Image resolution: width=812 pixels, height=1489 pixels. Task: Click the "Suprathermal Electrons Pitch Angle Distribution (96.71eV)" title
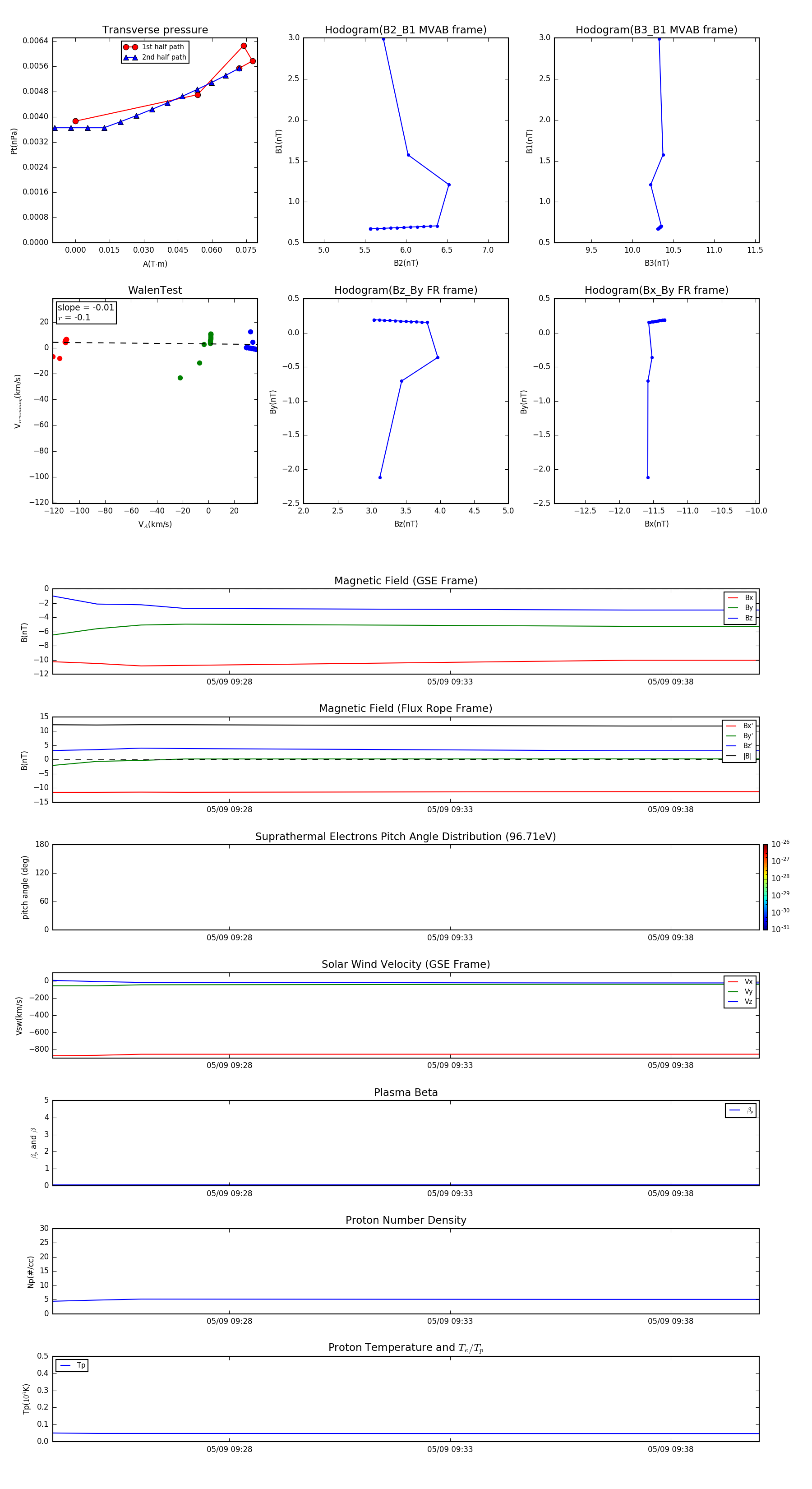[x=406, y=837]
